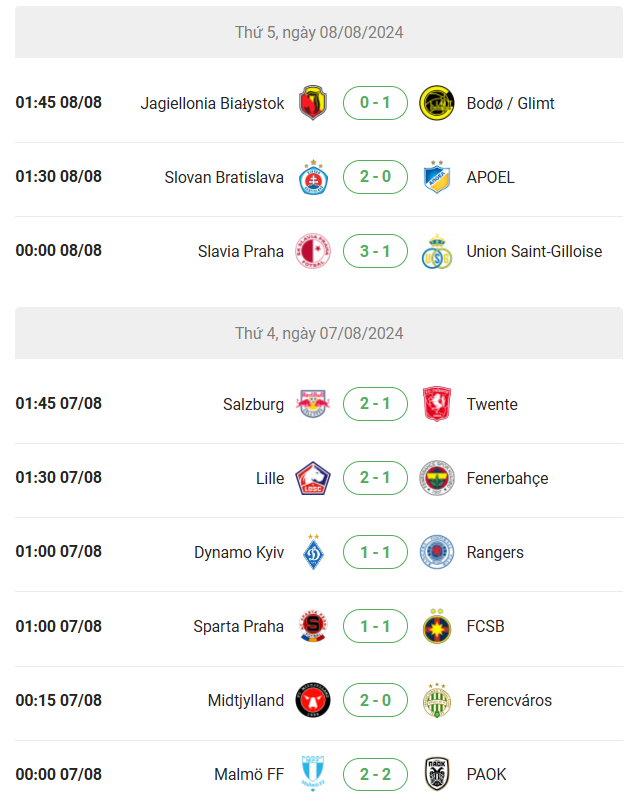Click the PAOK crest
This screenshot has width=641, height=802.
tap(437, 774)
